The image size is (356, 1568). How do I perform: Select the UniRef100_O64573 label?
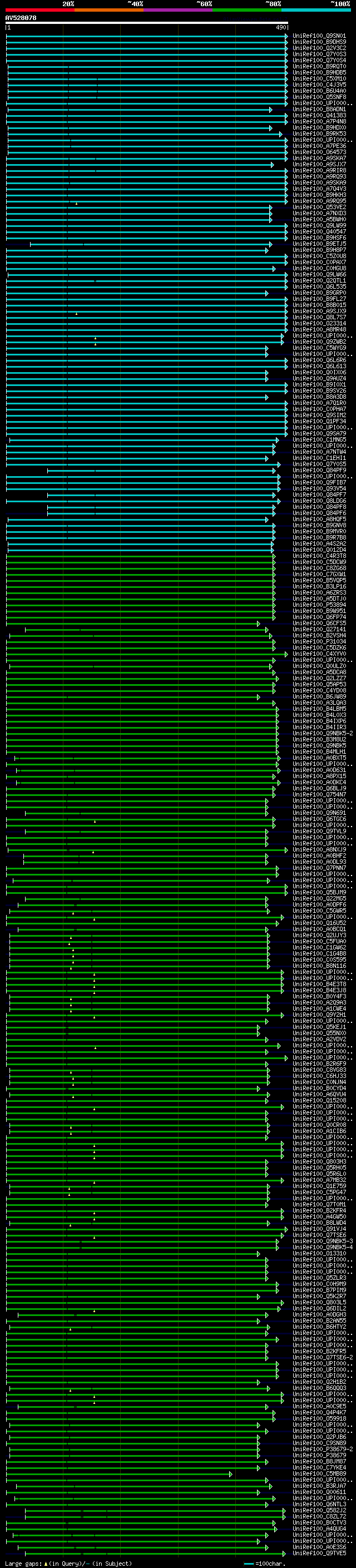pyautogui.click(x=319, y=152)
